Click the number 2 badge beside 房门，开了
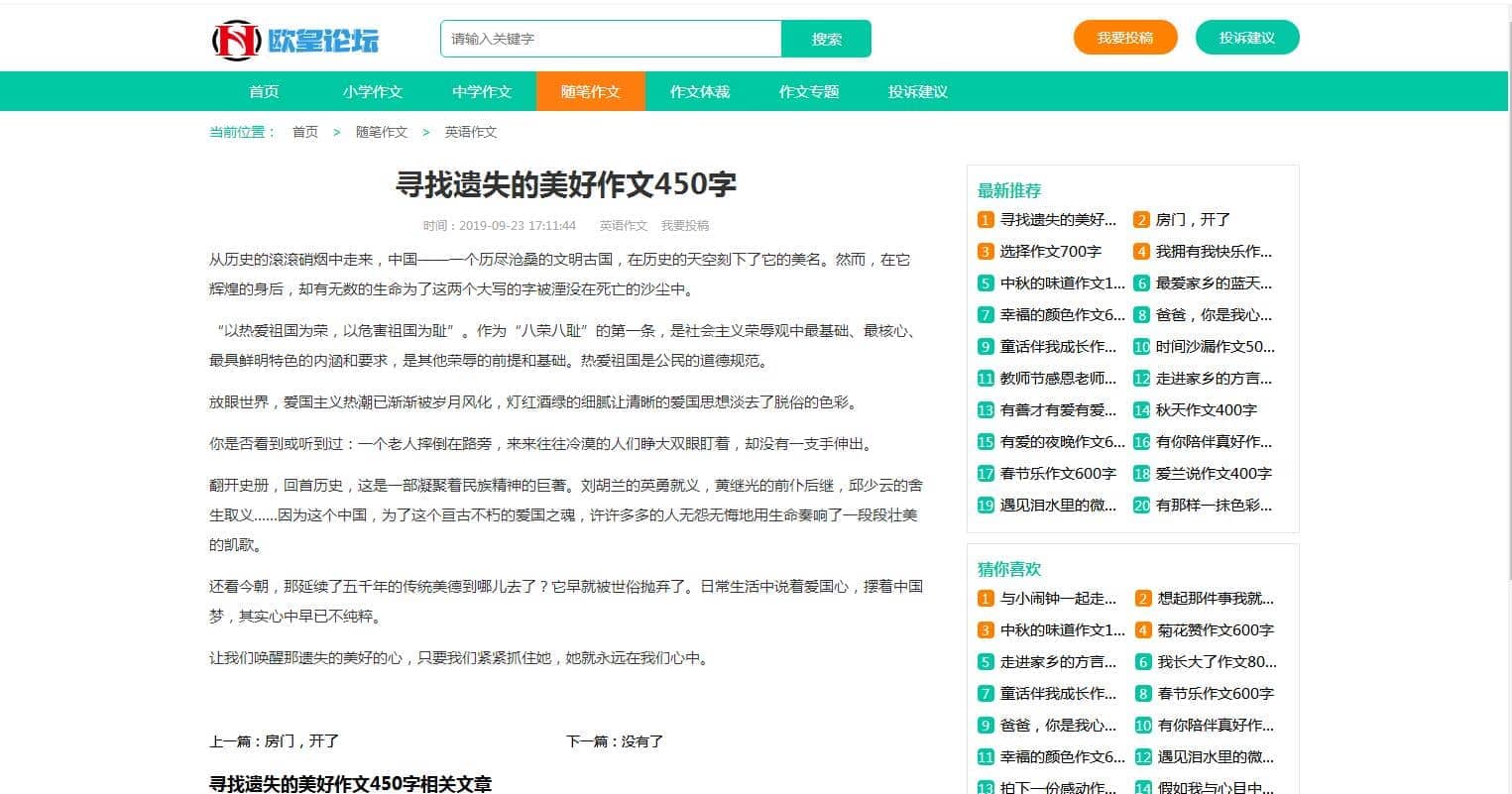 click(x=1141, y=220)
